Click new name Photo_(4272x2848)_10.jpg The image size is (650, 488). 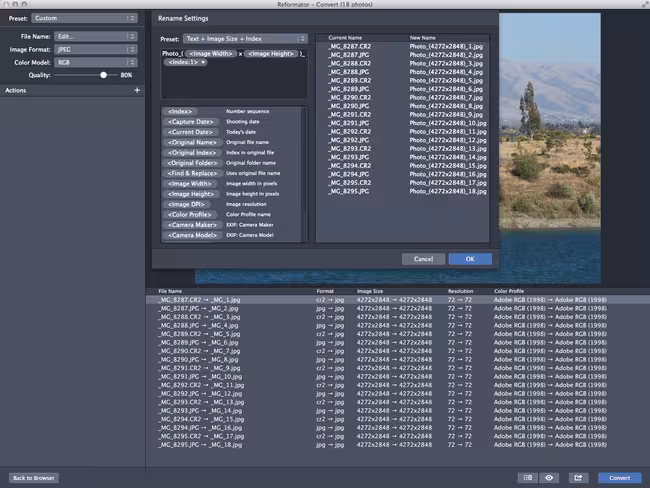(x=448, y=123)
